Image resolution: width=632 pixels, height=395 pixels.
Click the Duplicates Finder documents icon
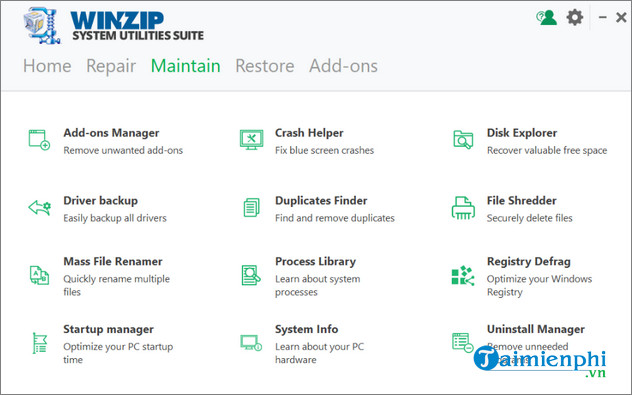click(x=252, y=208)
